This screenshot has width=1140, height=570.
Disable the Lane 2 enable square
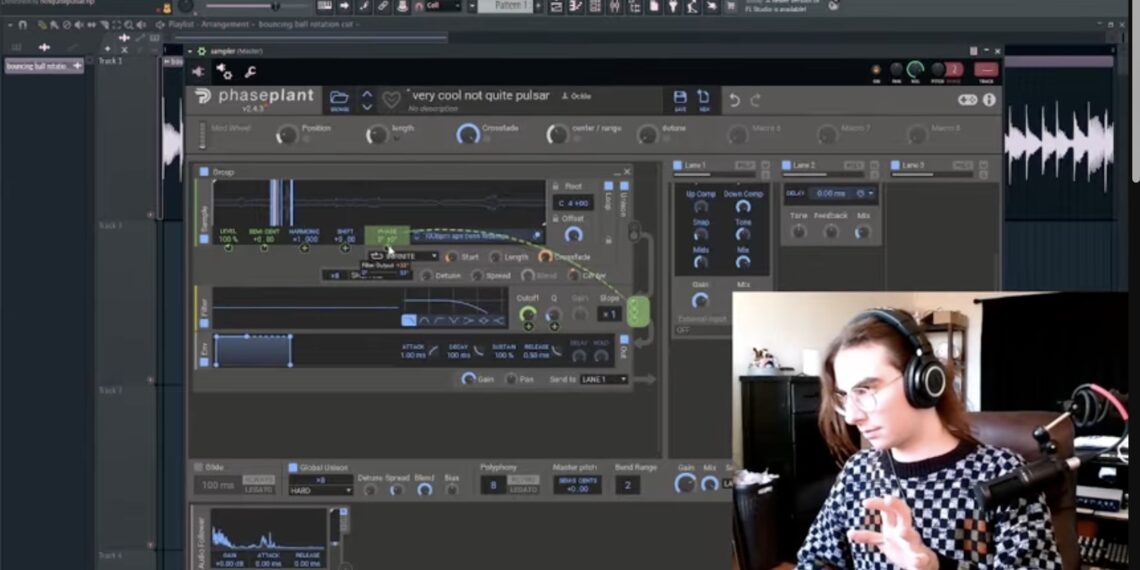tap(786, 165)
